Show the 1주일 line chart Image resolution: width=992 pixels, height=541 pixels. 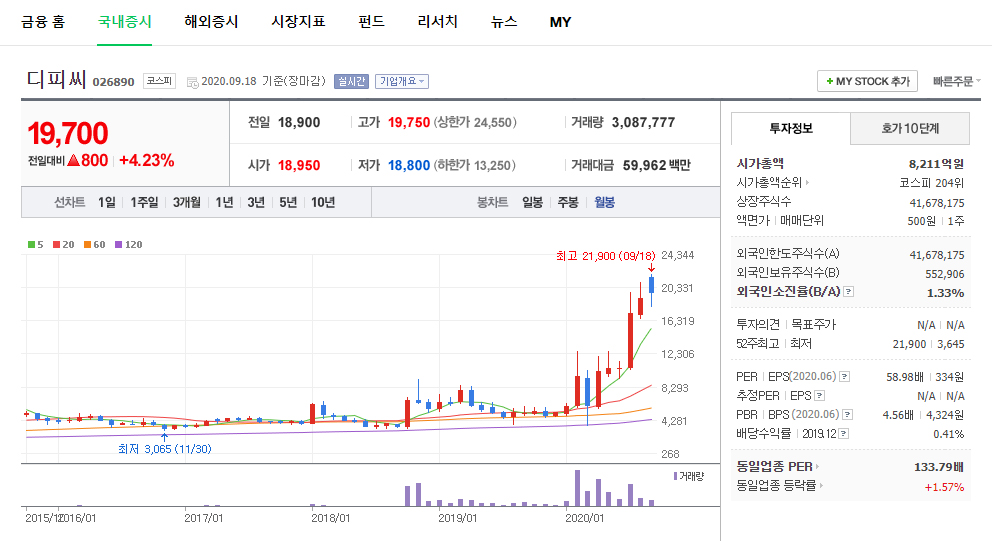[144, 202]
